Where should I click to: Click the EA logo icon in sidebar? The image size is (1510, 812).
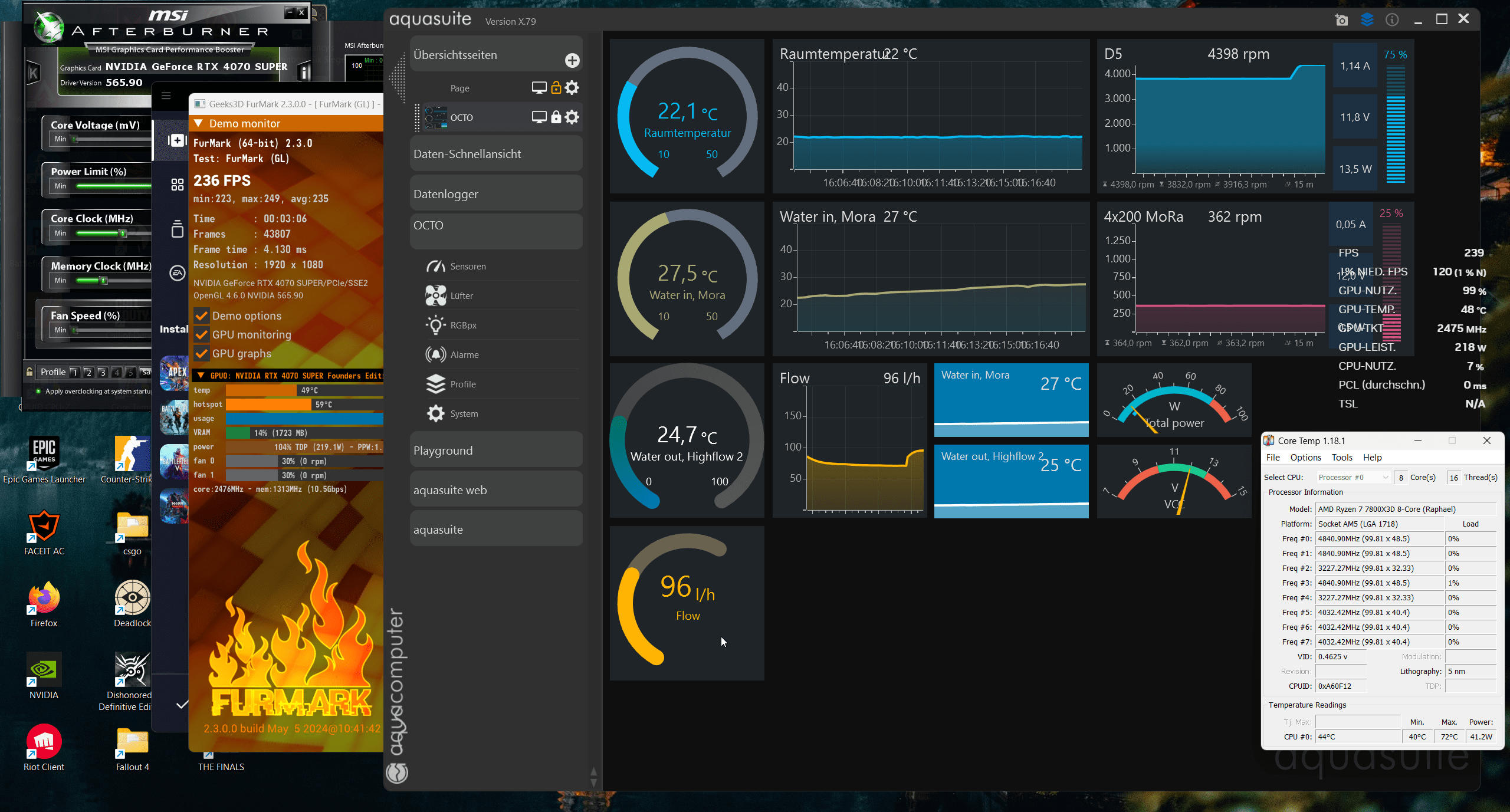(x=177, y=273)
